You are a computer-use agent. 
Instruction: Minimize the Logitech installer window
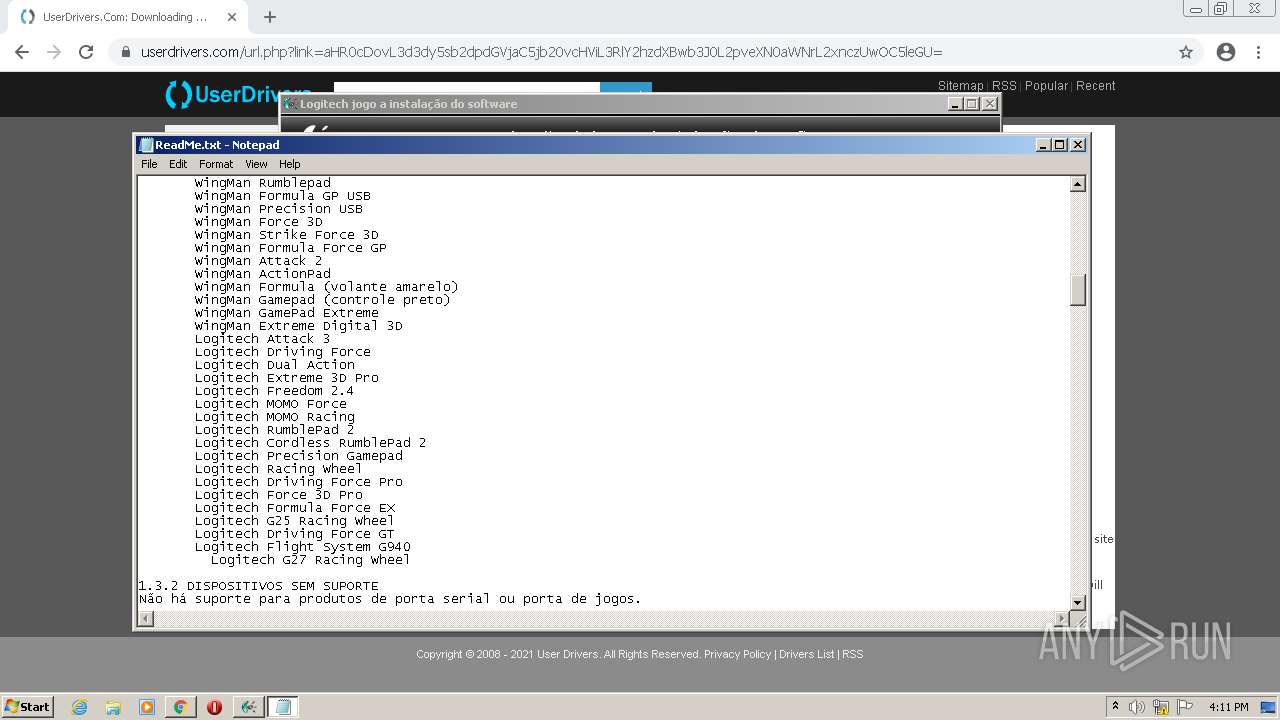pyautogui.click(x=955, y=104)
